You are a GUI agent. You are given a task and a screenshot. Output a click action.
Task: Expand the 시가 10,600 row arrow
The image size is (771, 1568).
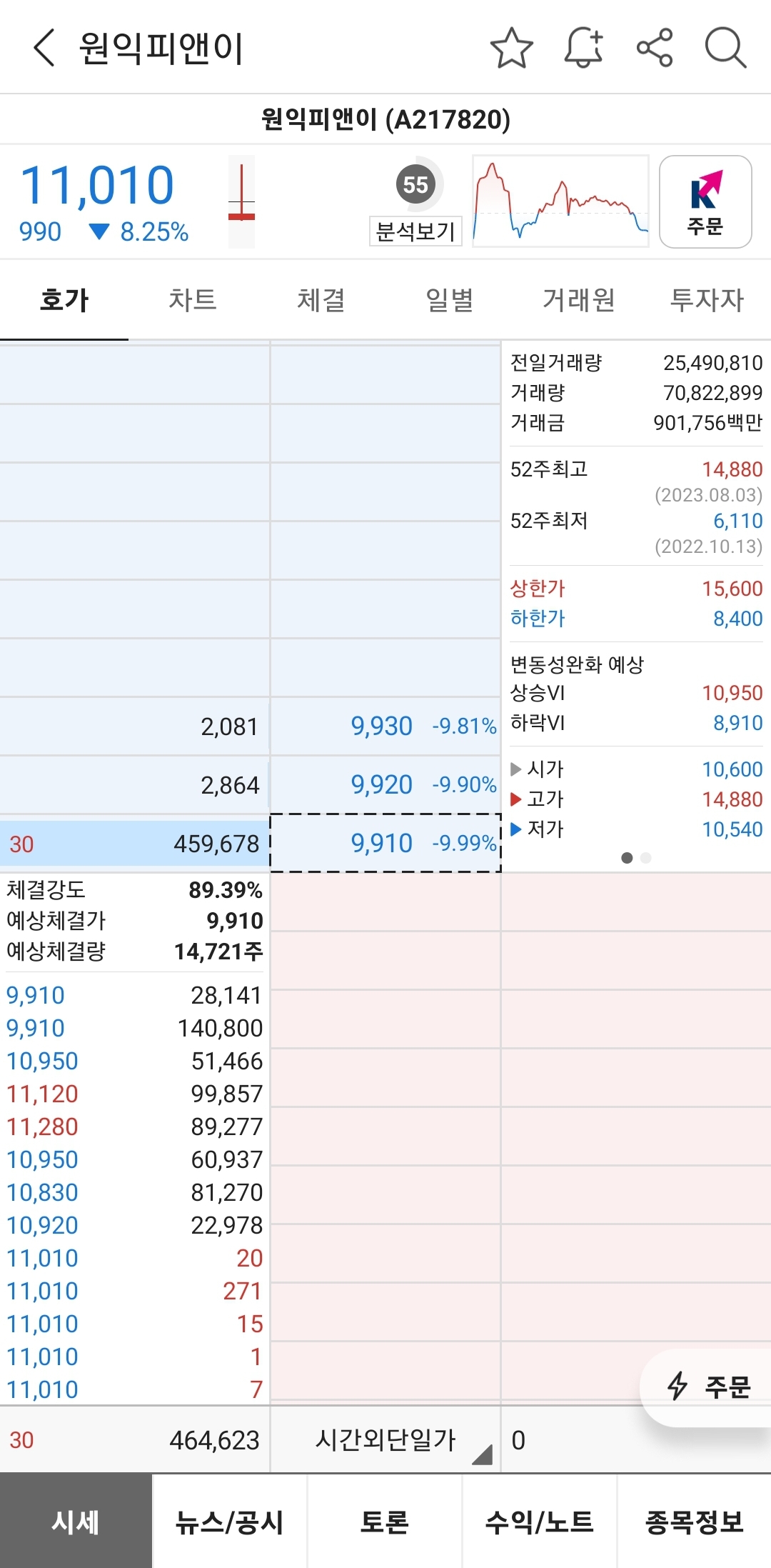point(516,769)
